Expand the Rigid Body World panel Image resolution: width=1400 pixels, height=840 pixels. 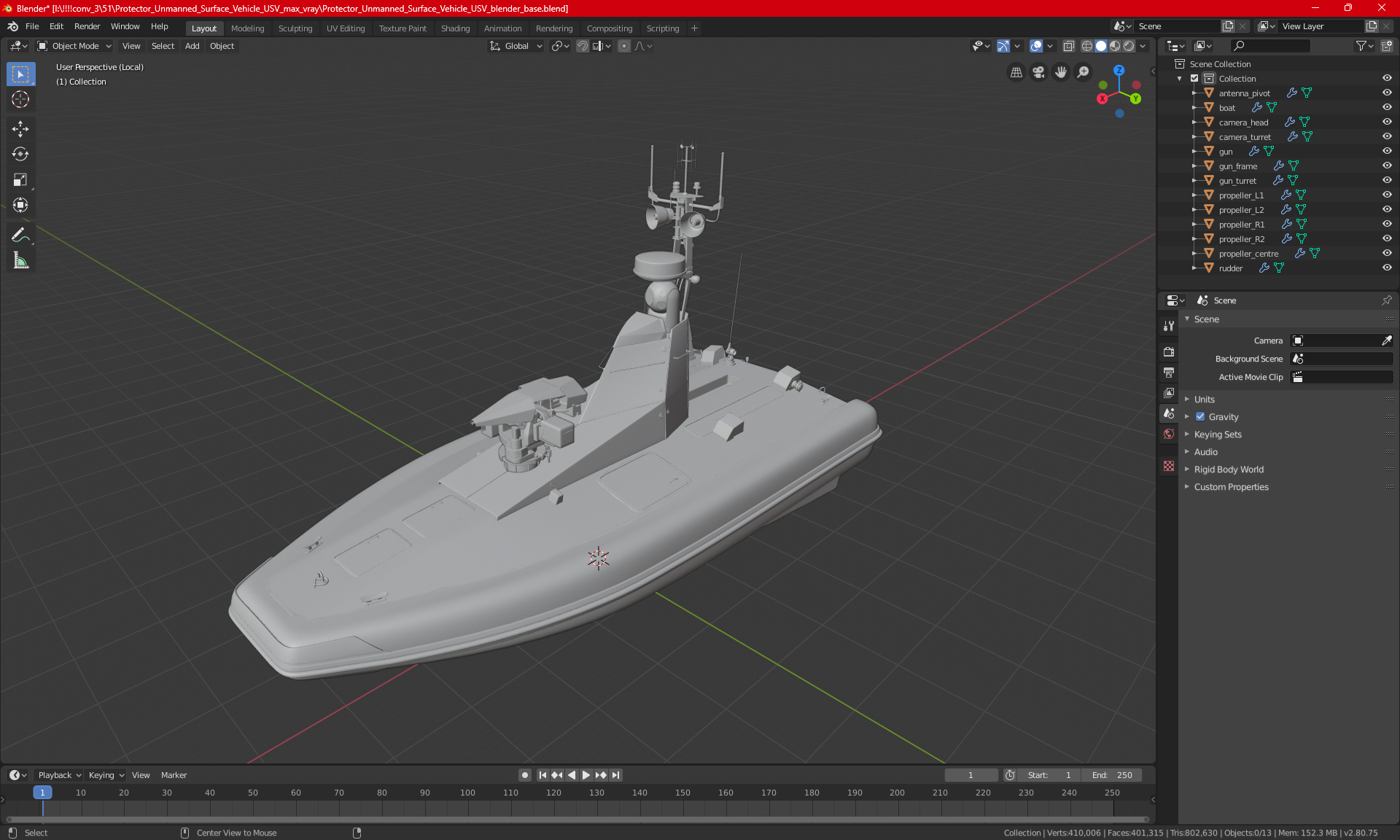[1229, 469]
